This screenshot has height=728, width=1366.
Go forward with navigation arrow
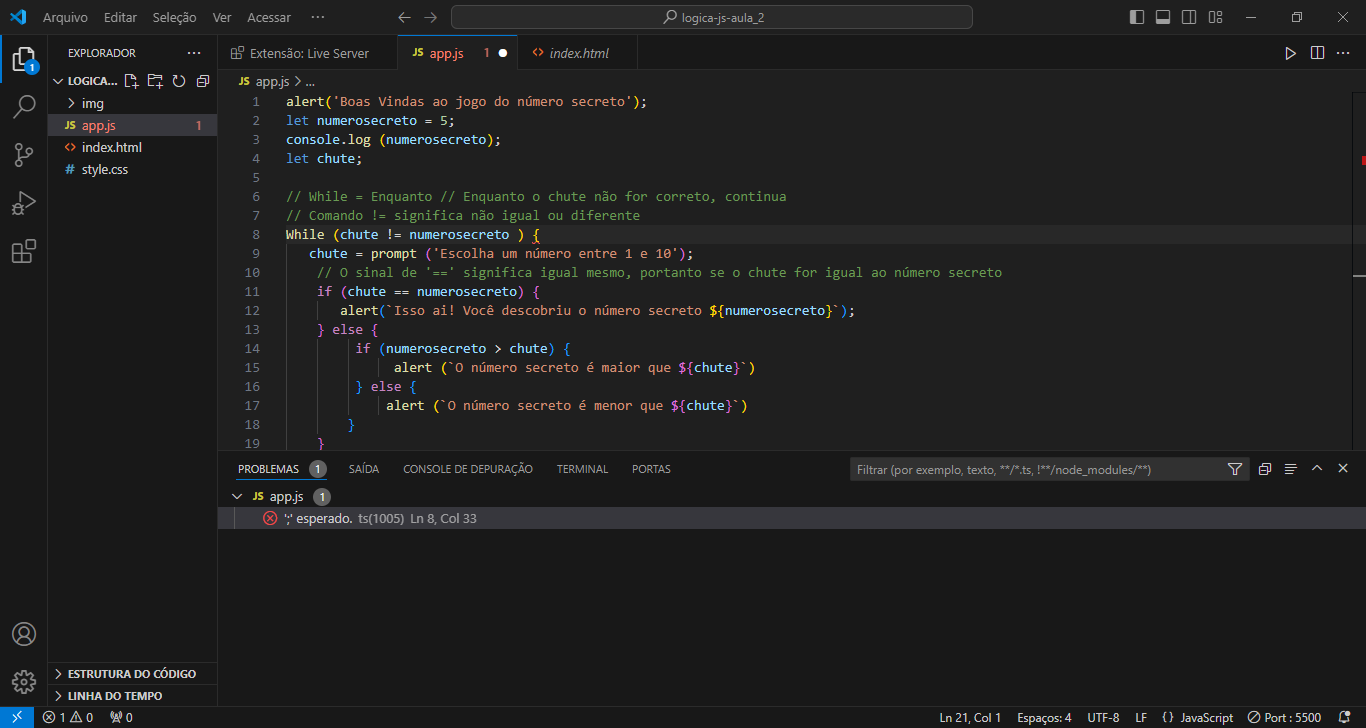point(430,17)
